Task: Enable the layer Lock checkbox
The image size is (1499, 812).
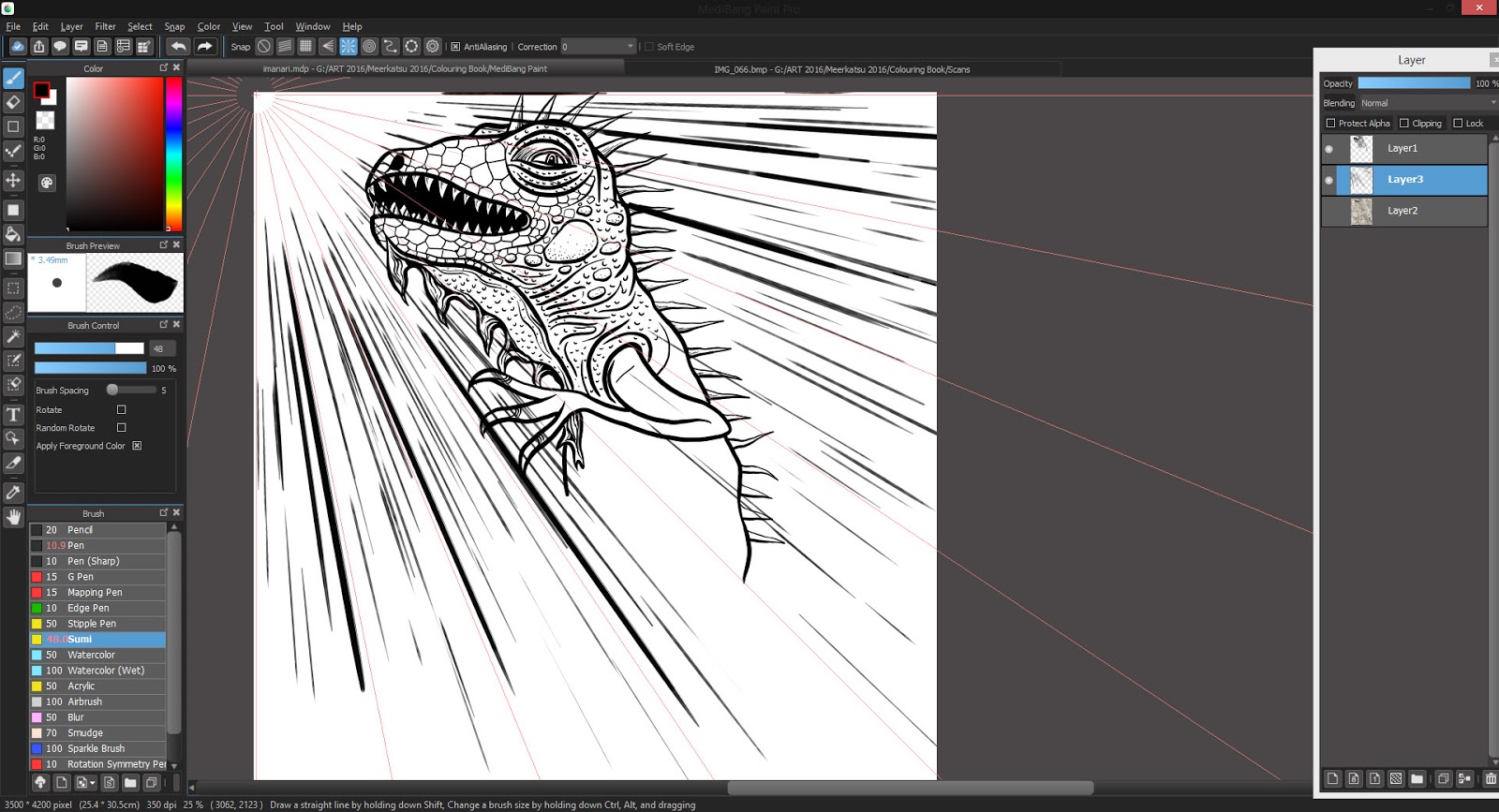Action: pyautogui.click(x=1458, y=123)
